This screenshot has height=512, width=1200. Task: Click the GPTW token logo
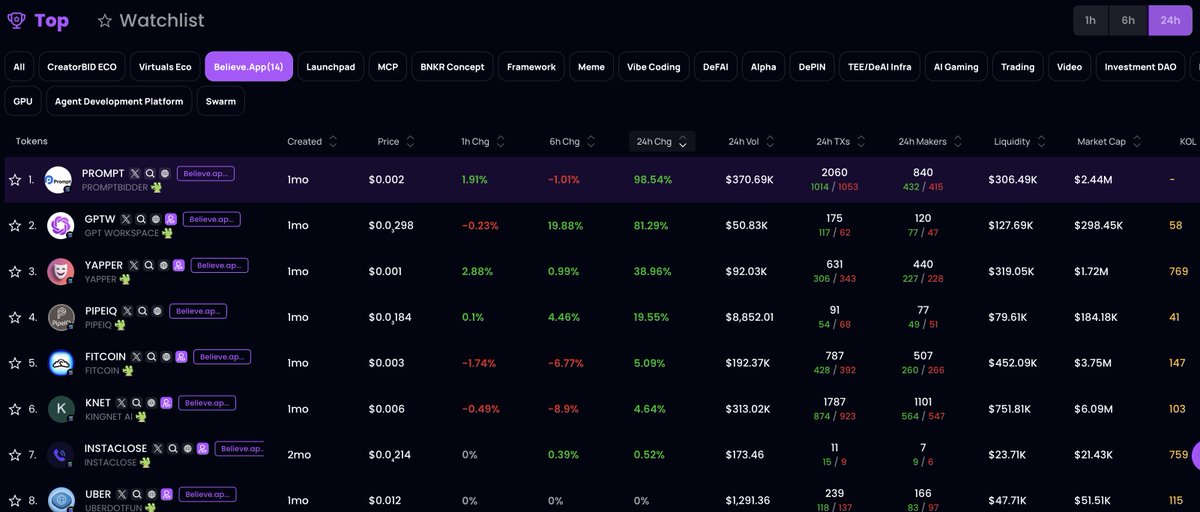point(60,226)
